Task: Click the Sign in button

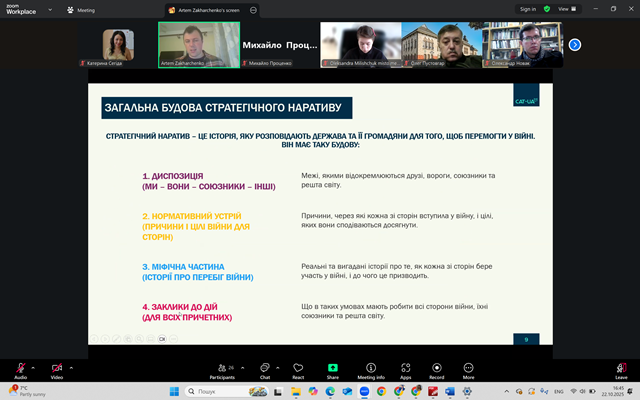Action: tap(528, 8)
